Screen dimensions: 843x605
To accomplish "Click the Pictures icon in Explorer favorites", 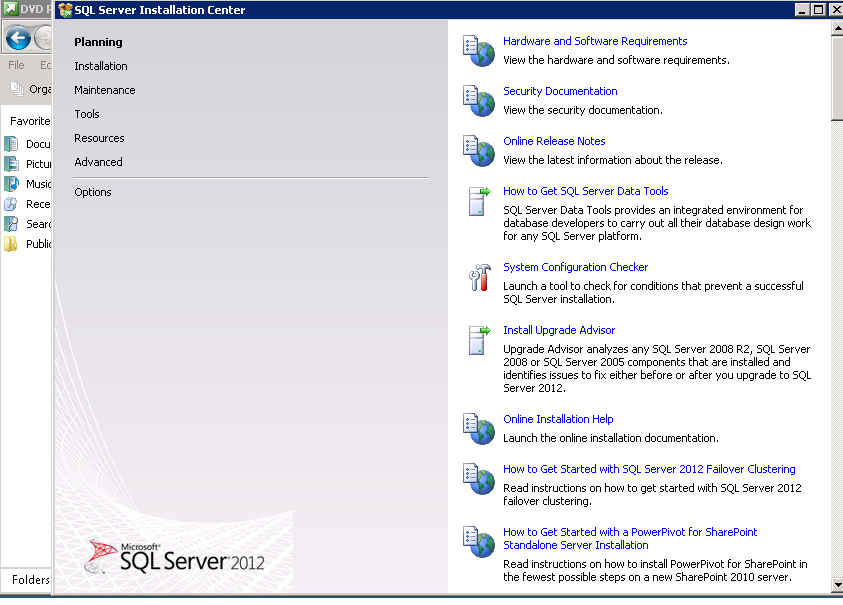I will [x=11, y=164].
